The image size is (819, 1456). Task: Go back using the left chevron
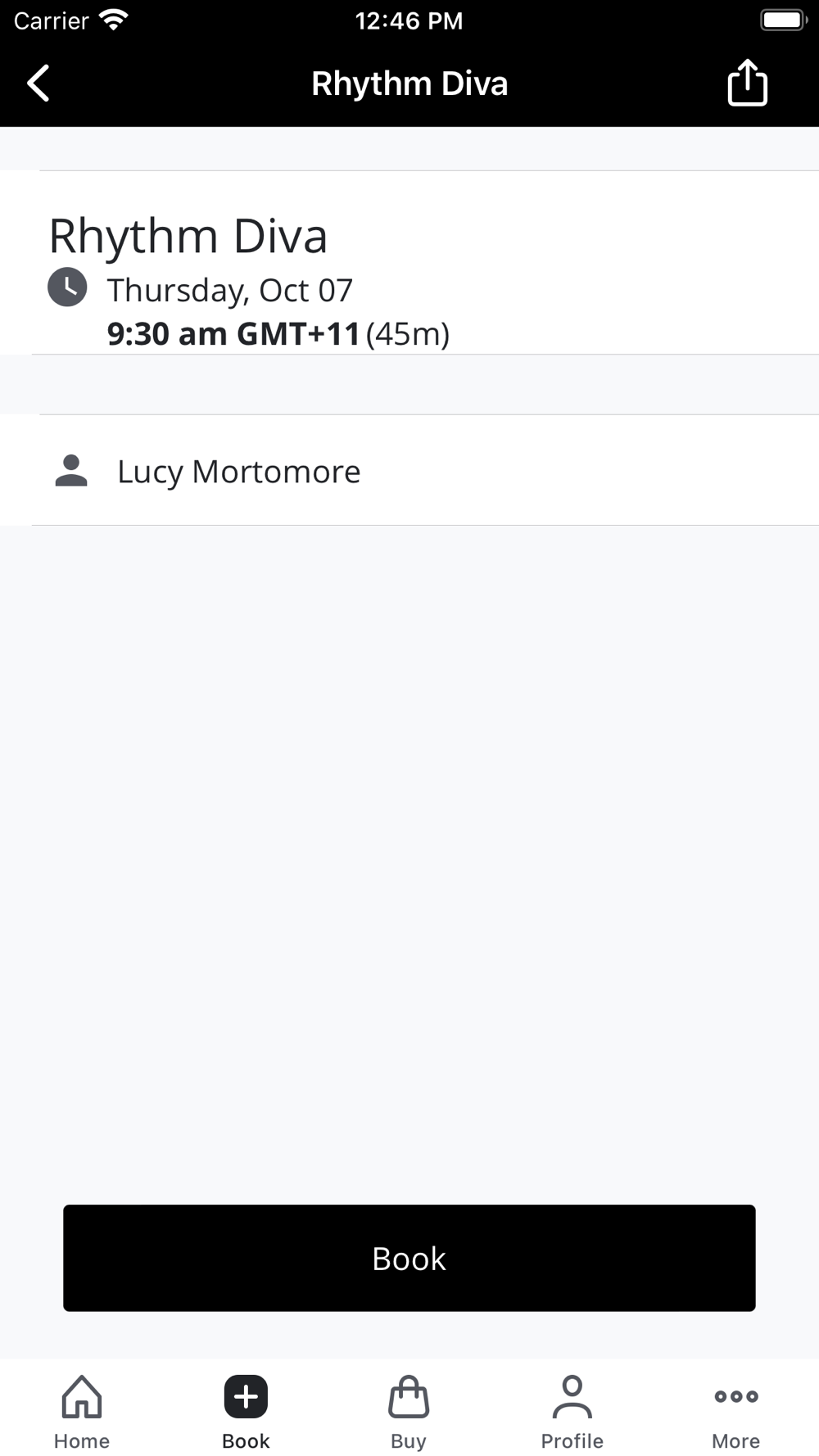coord(38,84)
